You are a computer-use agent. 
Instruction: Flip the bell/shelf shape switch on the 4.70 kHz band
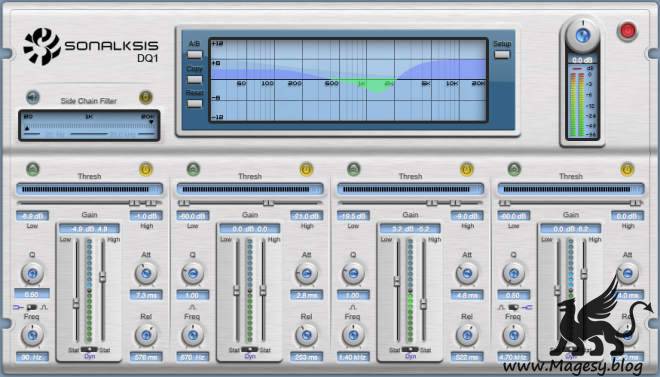coord(514,307)
